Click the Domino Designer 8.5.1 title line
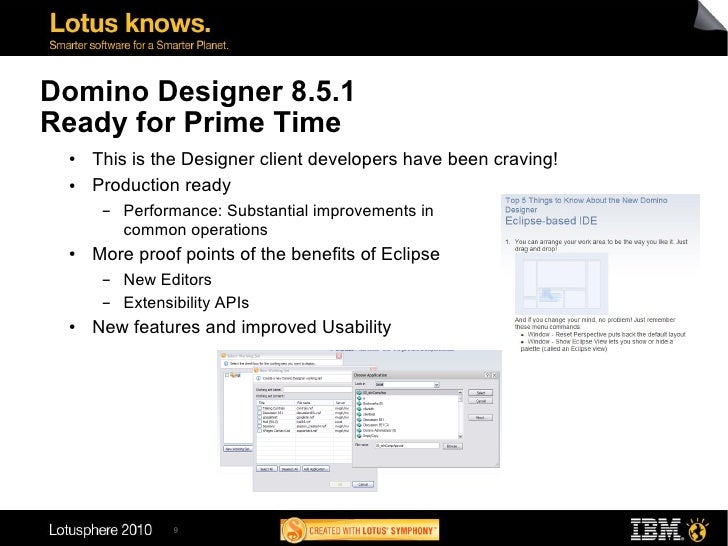This screenshot has height=546, width=728. (197, 91)
